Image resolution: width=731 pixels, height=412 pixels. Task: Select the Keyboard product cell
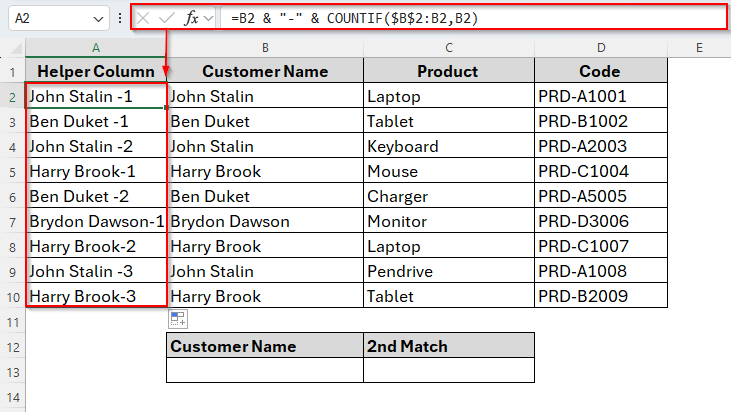click(x=449, y=146)
